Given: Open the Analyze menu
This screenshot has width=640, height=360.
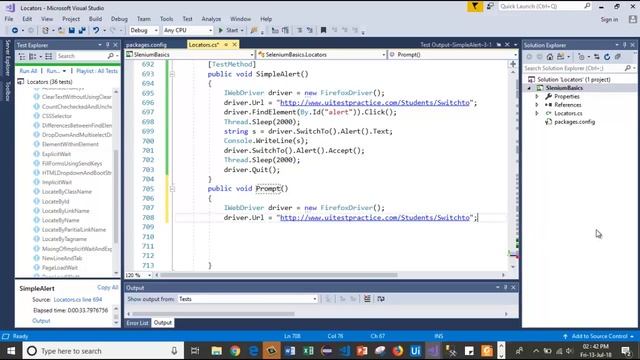Looking at the screenshot, I should [x=211, y=19].
